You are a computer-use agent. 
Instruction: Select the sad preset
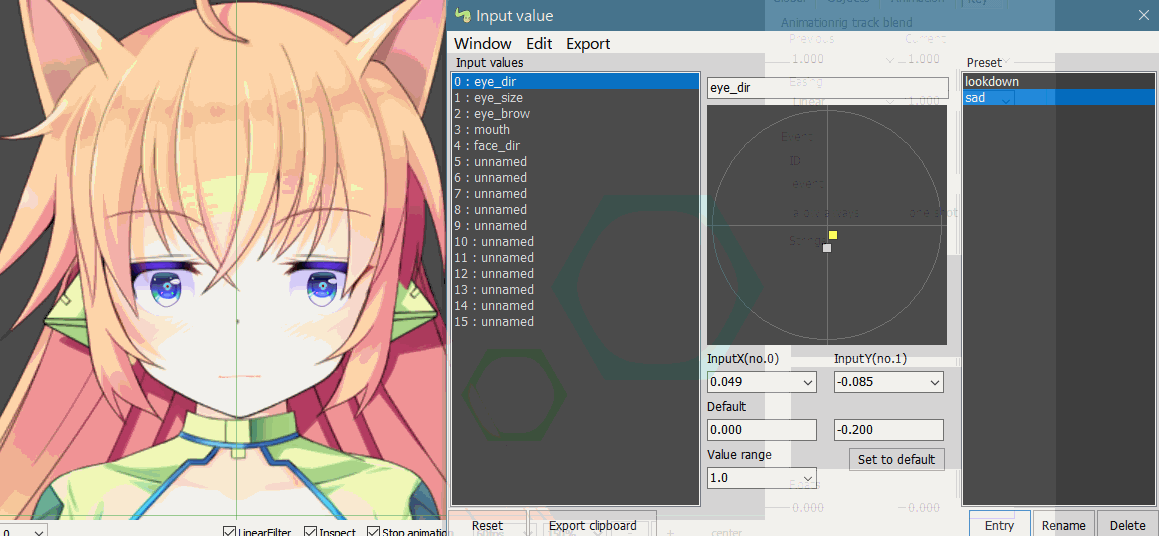[x=1058, y=98]
